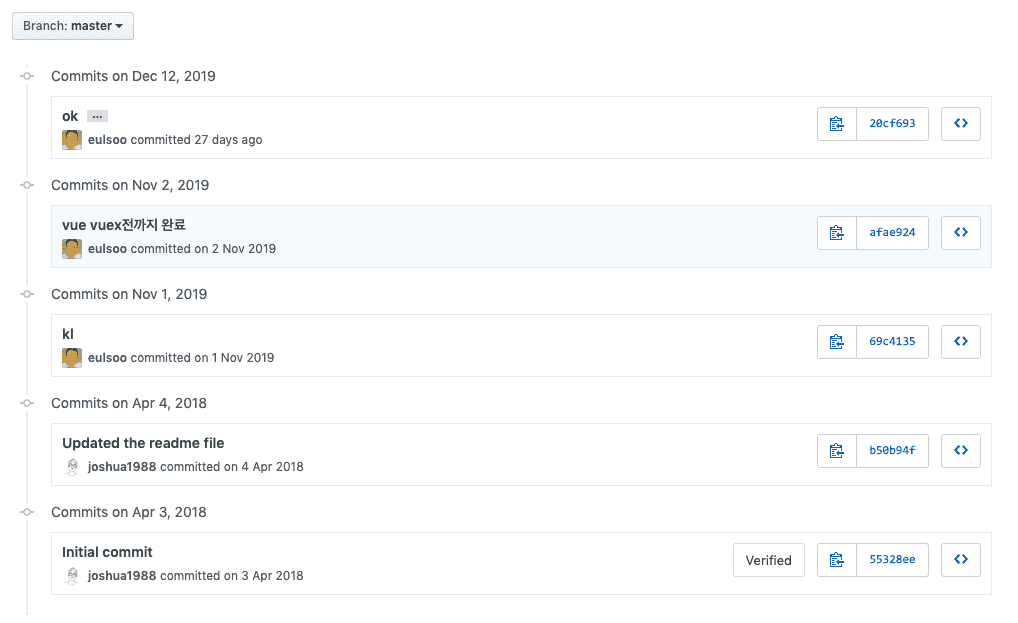Browse repository at commit b50b94f
The width and height of the screenshot is (1018, 623).
pos(960,451)
